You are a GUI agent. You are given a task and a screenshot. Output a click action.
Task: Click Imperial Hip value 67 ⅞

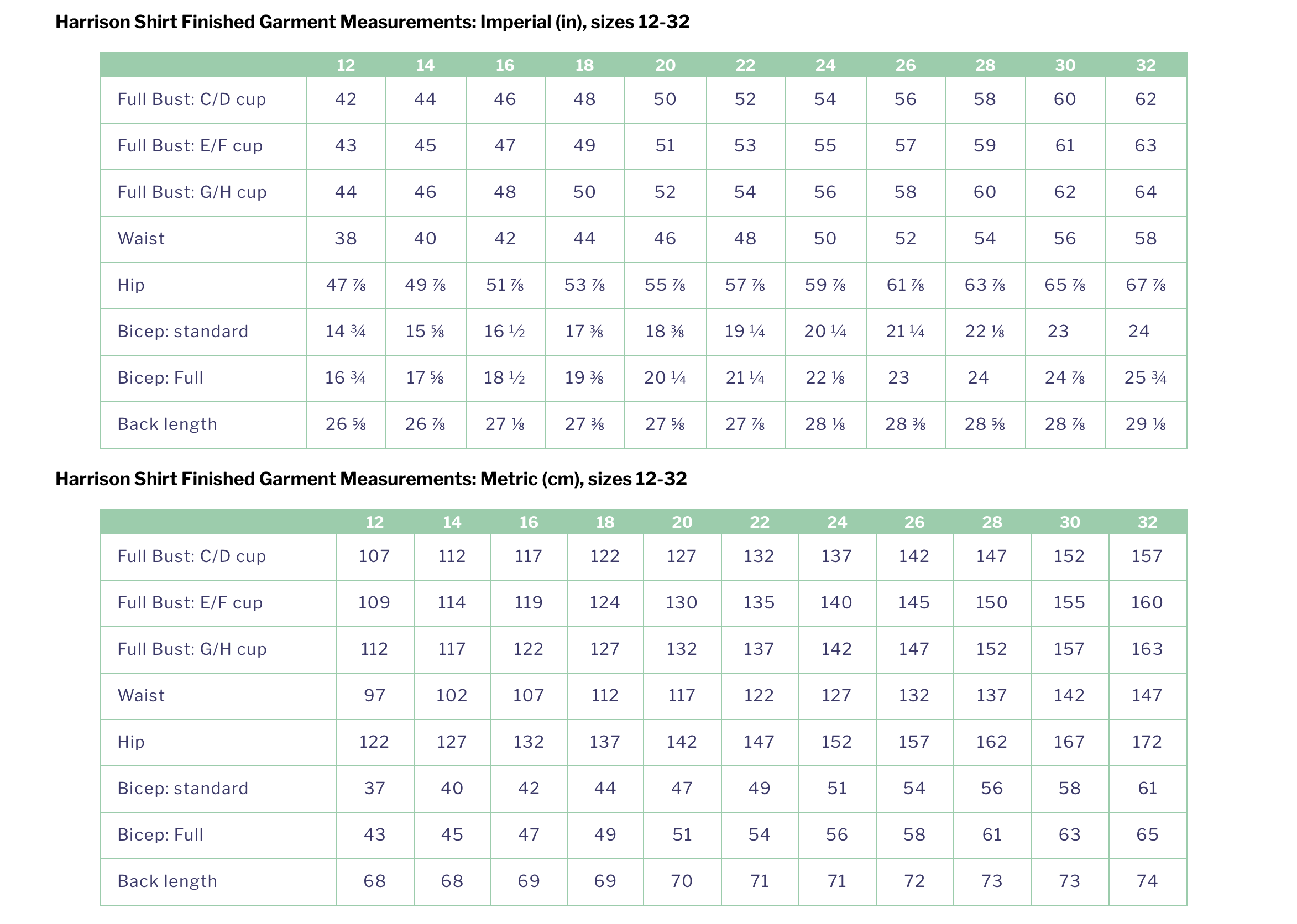(1146, 285)
